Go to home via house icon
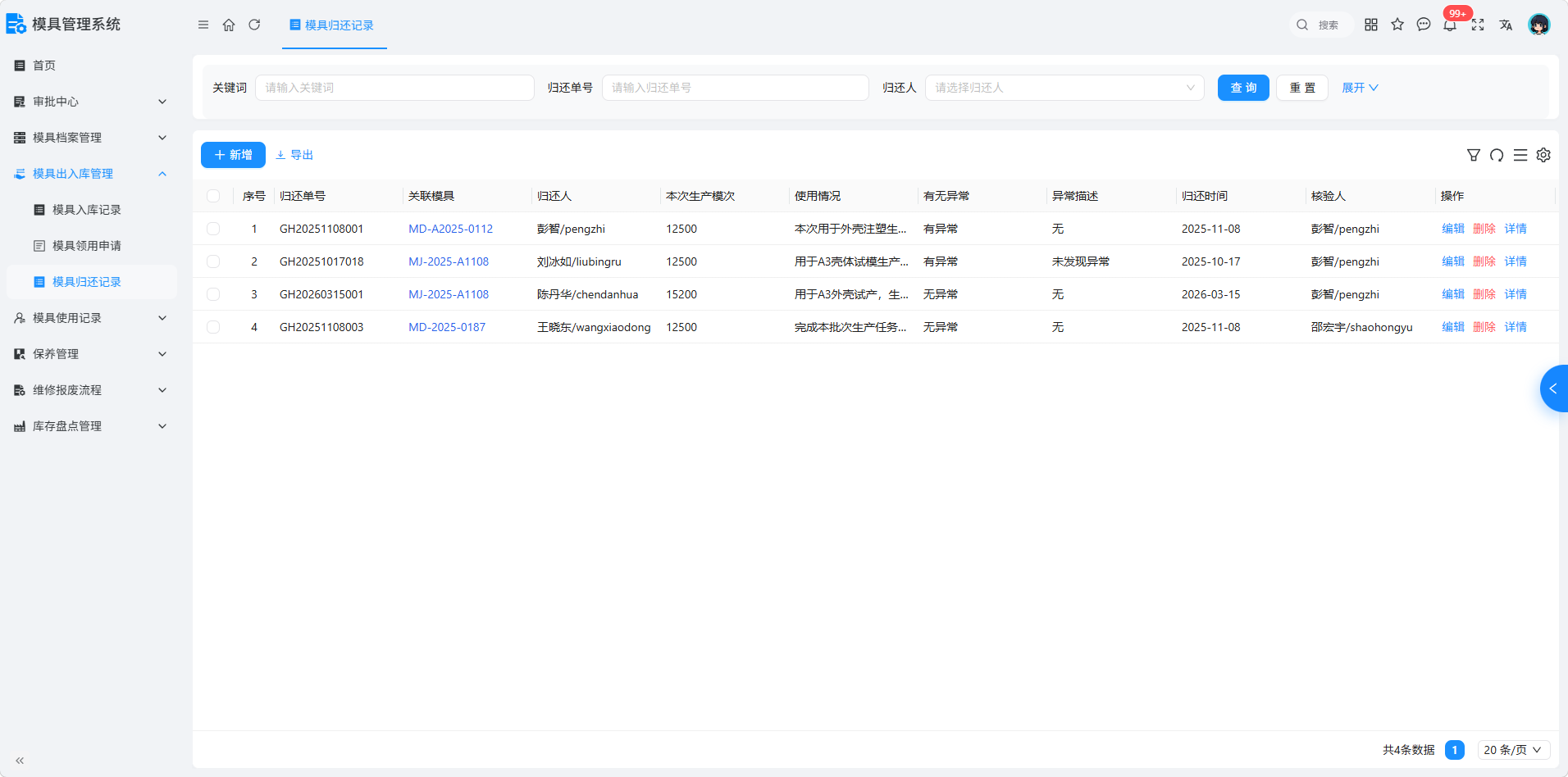The image size is (1568, 777). (229, 25)
